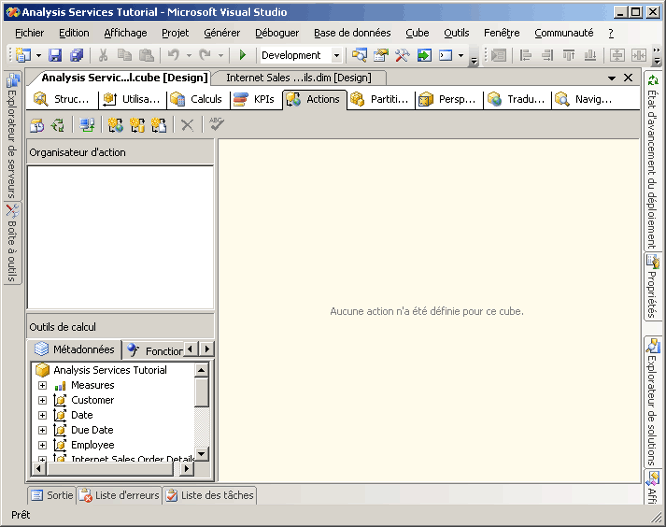The height and width of the screenshot is (527, 666).
Task: Open the Fichier menu
Action: (29, 33)
